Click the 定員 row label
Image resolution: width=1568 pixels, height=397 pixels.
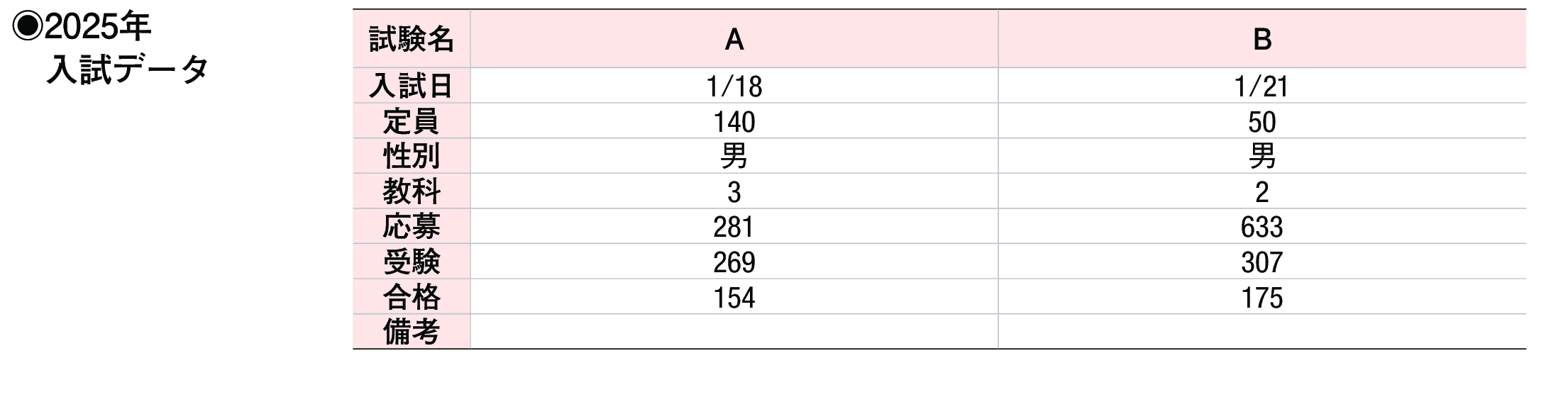[x=412, y=121]
